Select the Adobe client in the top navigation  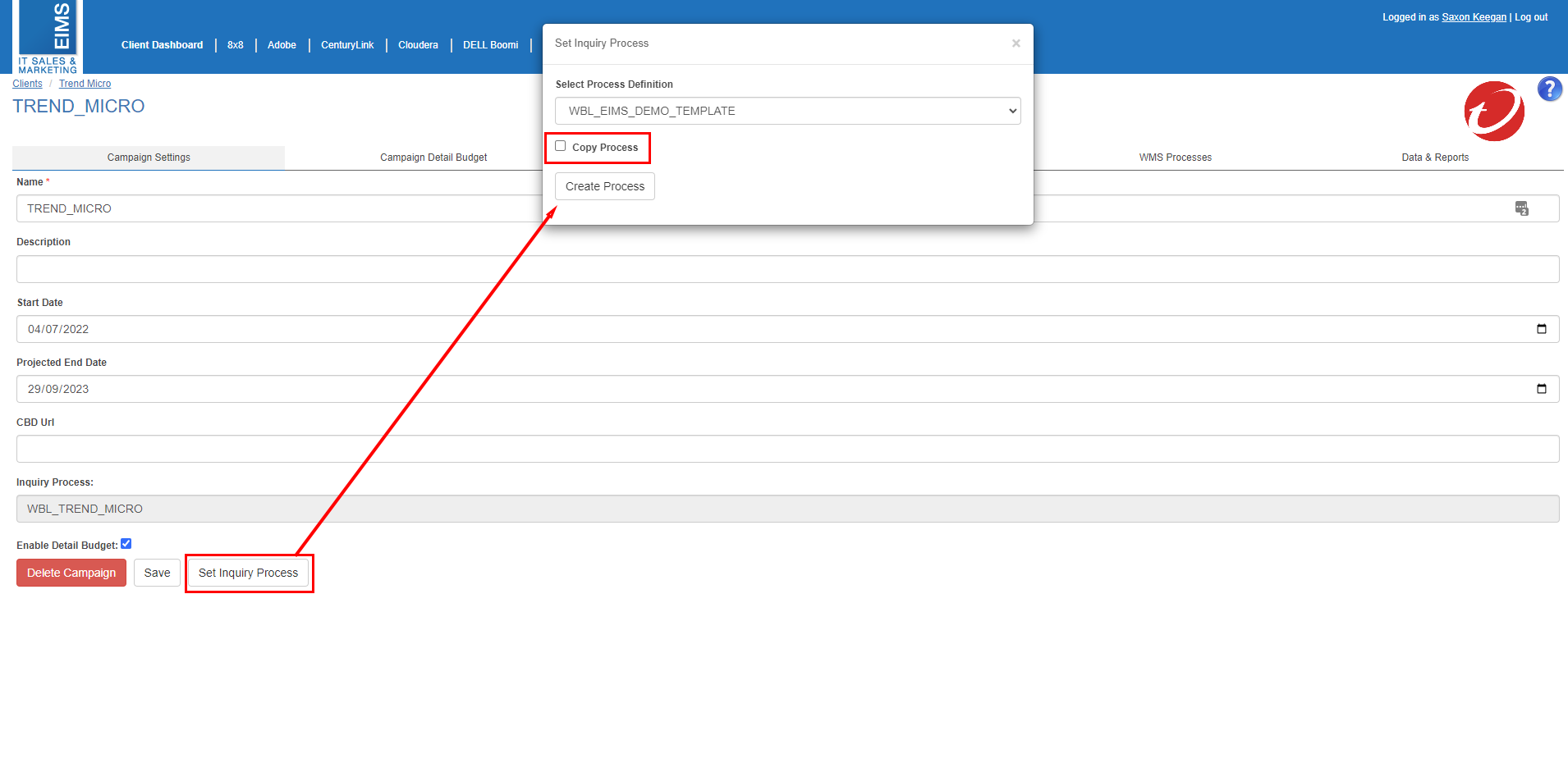click(282, 45)
